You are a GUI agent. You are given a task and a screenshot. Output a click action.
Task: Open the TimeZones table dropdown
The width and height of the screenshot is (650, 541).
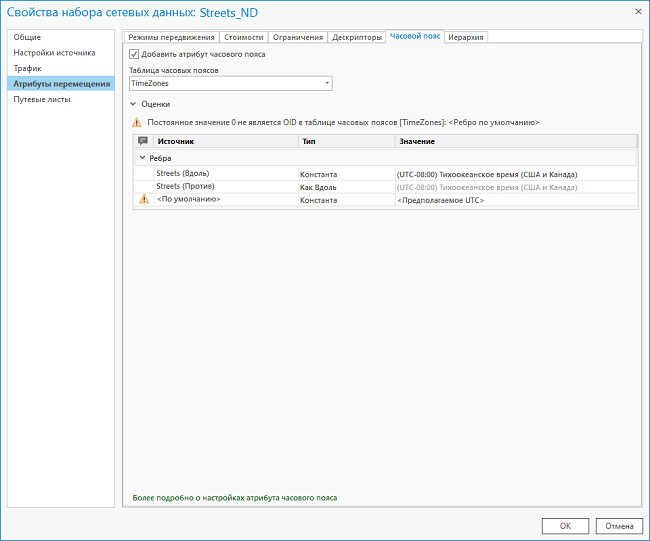(x=327, y=84)
